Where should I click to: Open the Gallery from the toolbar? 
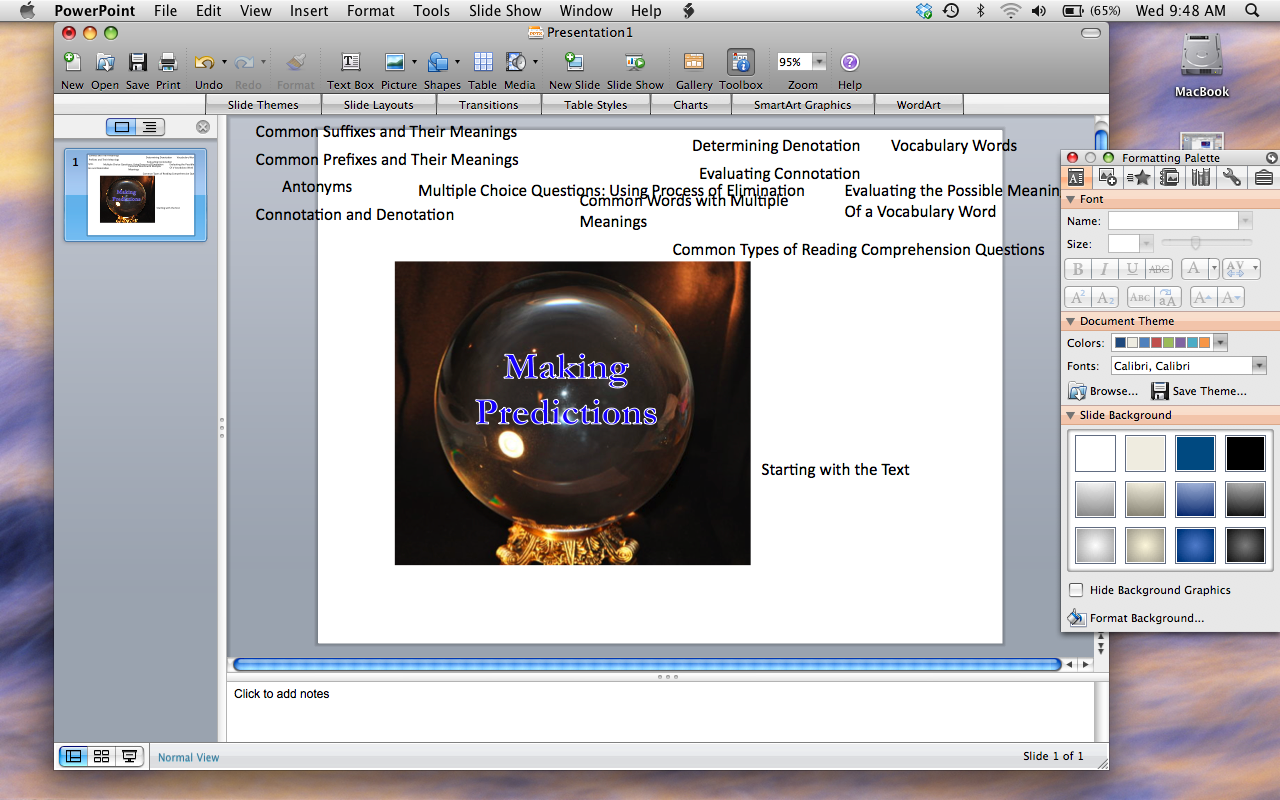(693, 63)
